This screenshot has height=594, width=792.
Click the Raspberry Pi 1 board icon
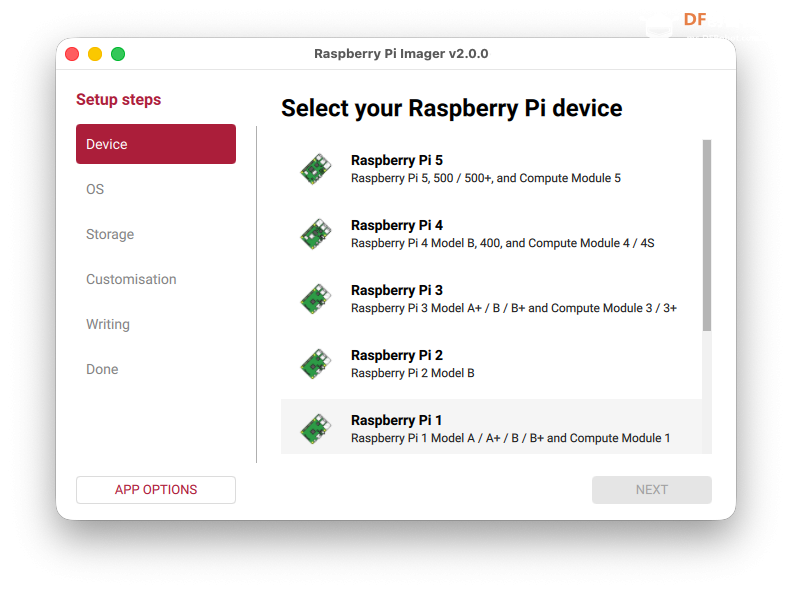[x=316, y=429]
